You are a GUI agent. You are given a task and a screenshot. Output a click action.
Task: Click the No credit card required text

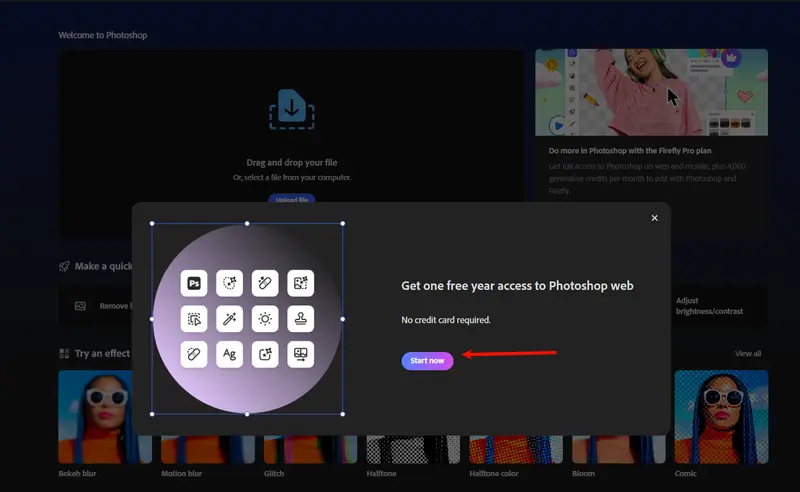(446, 320)
